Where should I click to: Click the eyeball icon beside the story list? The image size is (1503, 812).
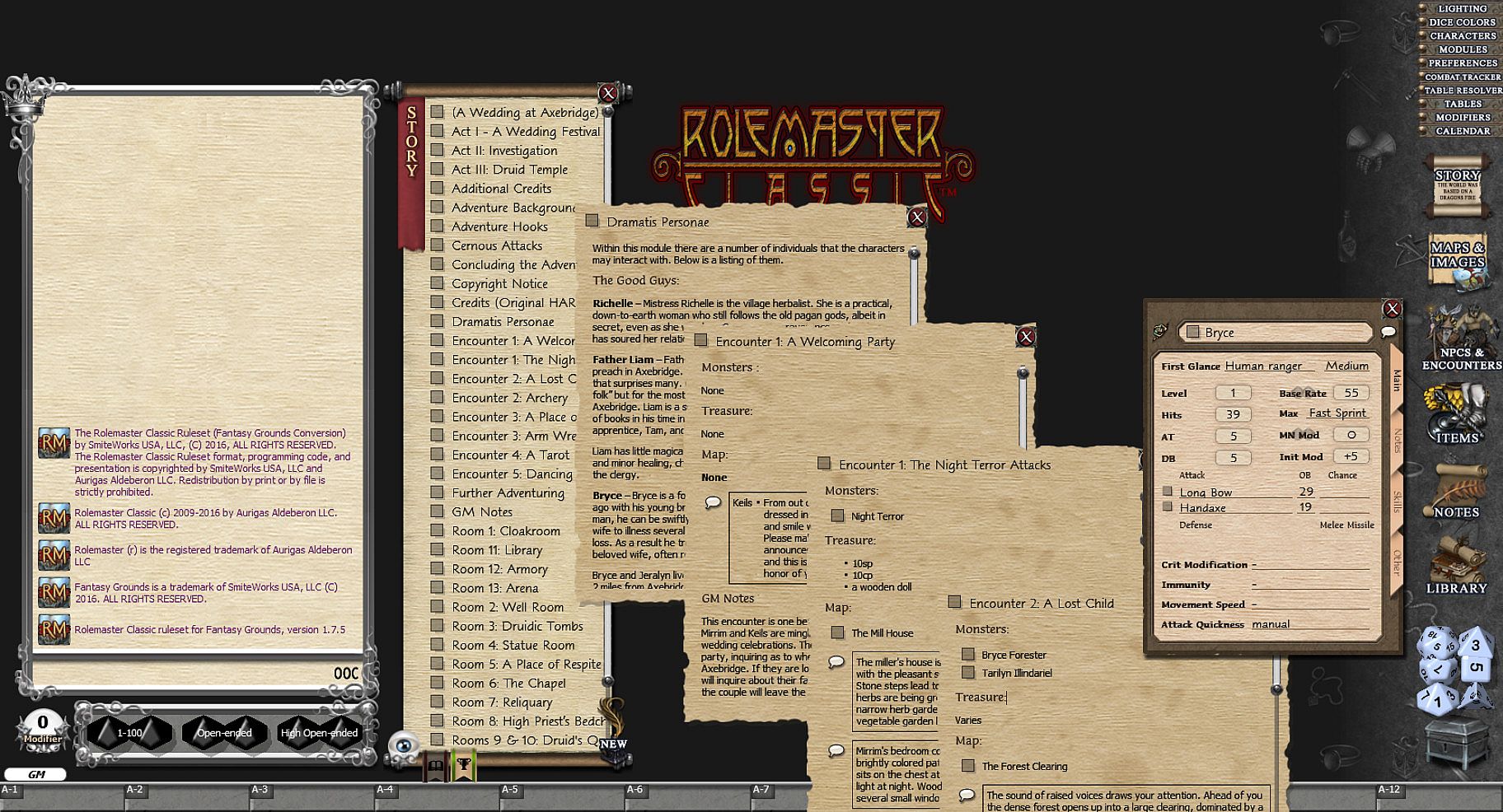[x=404, y=745]
